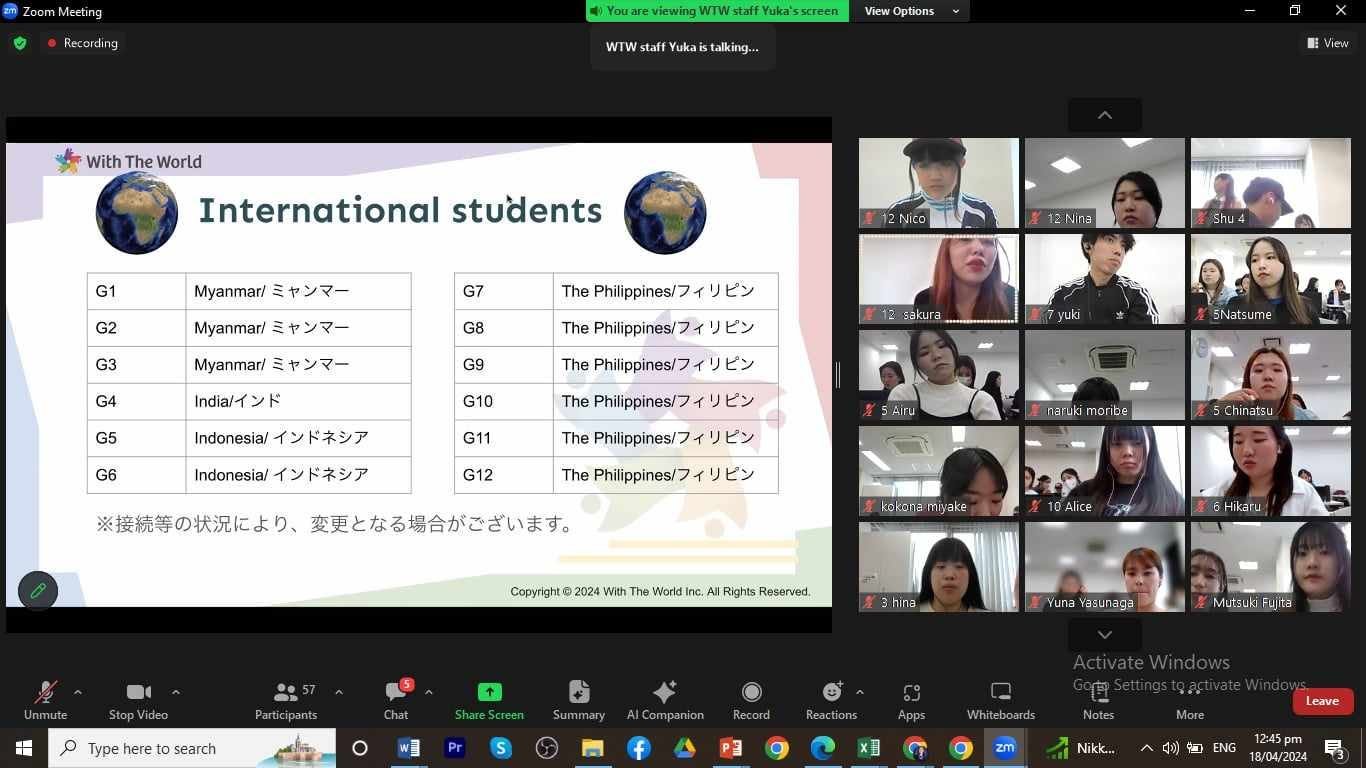Click the Windows taskbar search box
This screenshot has height=768, width=1366.
pos(192,748)
